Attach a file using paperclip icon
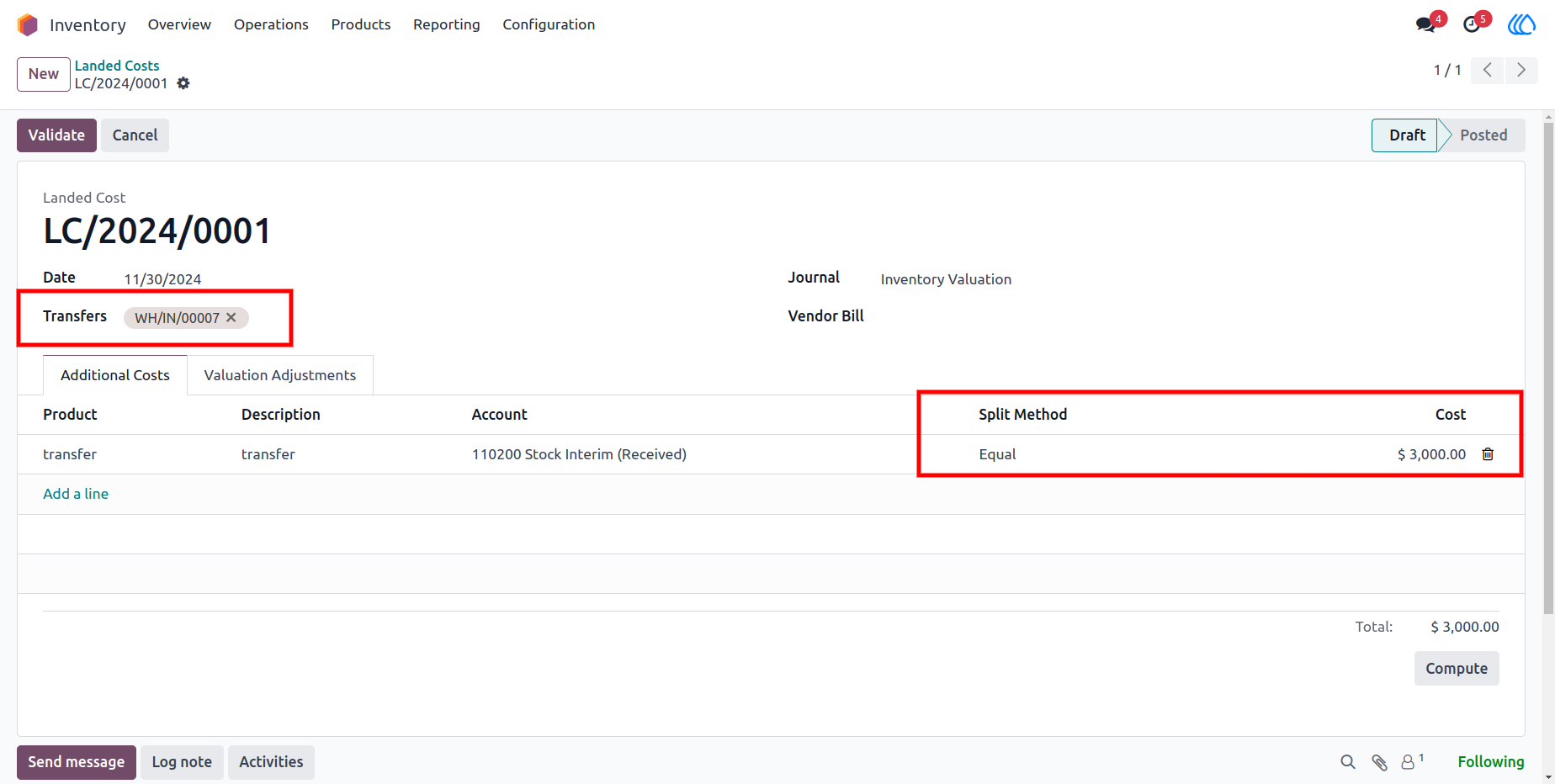 (1379, 762)
